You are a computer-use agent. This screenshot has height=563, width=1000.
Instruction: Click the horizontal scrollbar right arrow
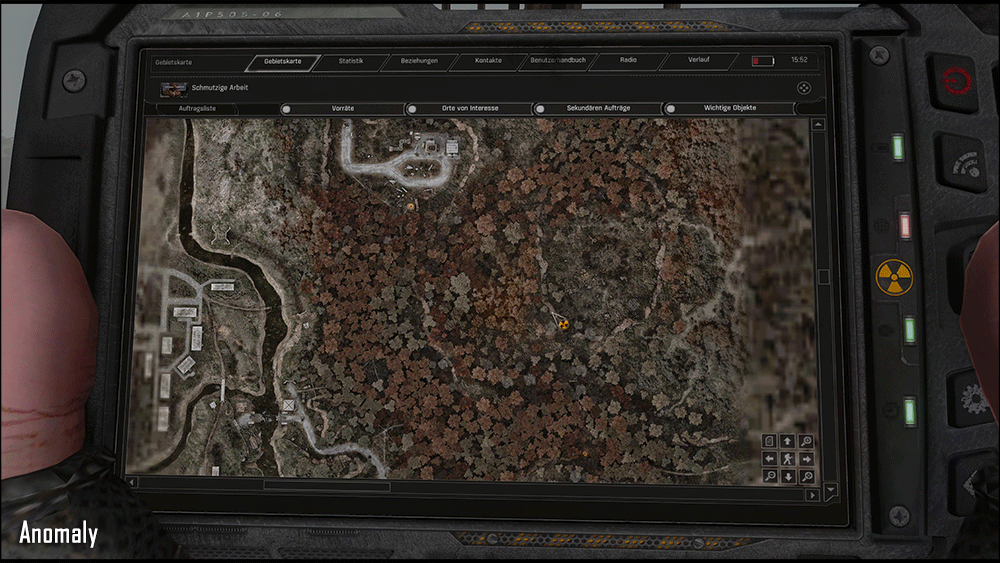pyautogui.click(x=812, y=495)
